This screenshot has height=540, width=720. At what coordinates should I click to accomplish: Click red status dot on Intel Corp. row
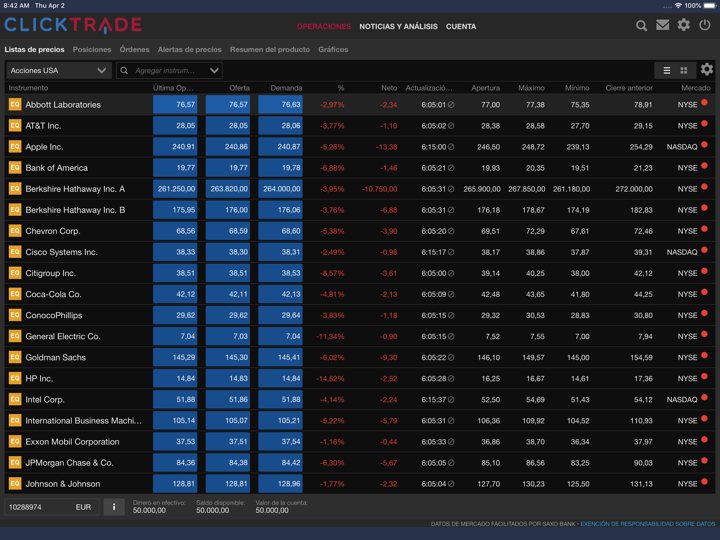click(704, 398)
